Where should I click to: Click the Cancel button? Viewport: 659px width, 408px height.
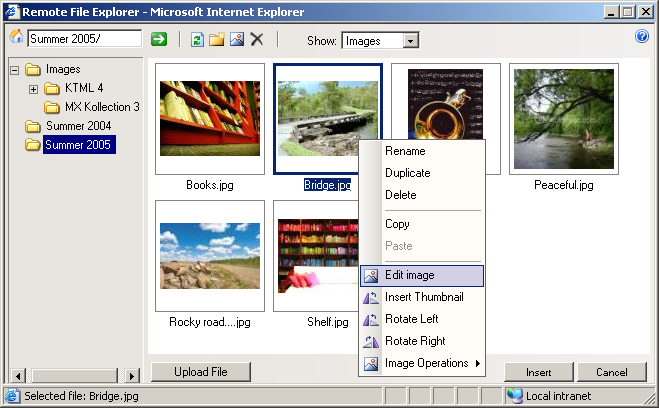(x=612, y=372)
